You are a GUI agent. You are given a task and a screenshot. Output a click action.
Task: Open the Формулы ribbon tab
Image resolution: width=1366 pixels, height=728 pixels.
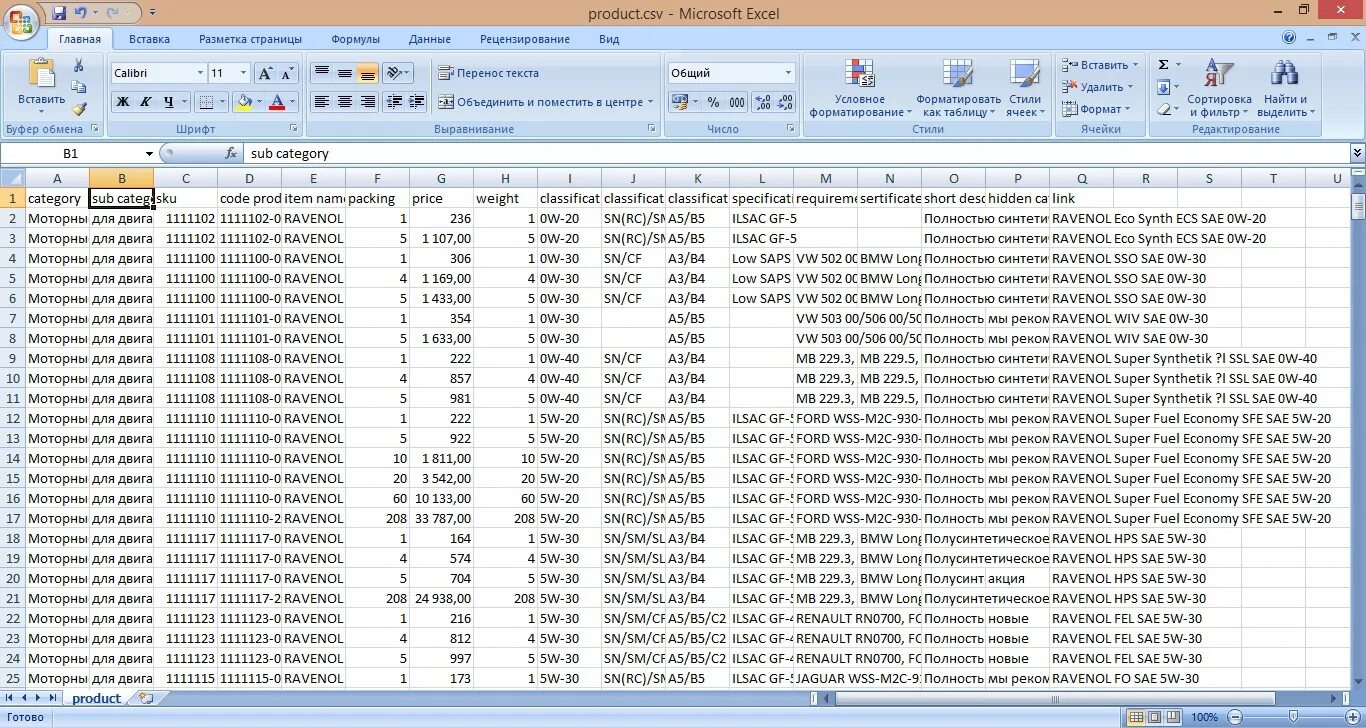click(x=355, y=39)
